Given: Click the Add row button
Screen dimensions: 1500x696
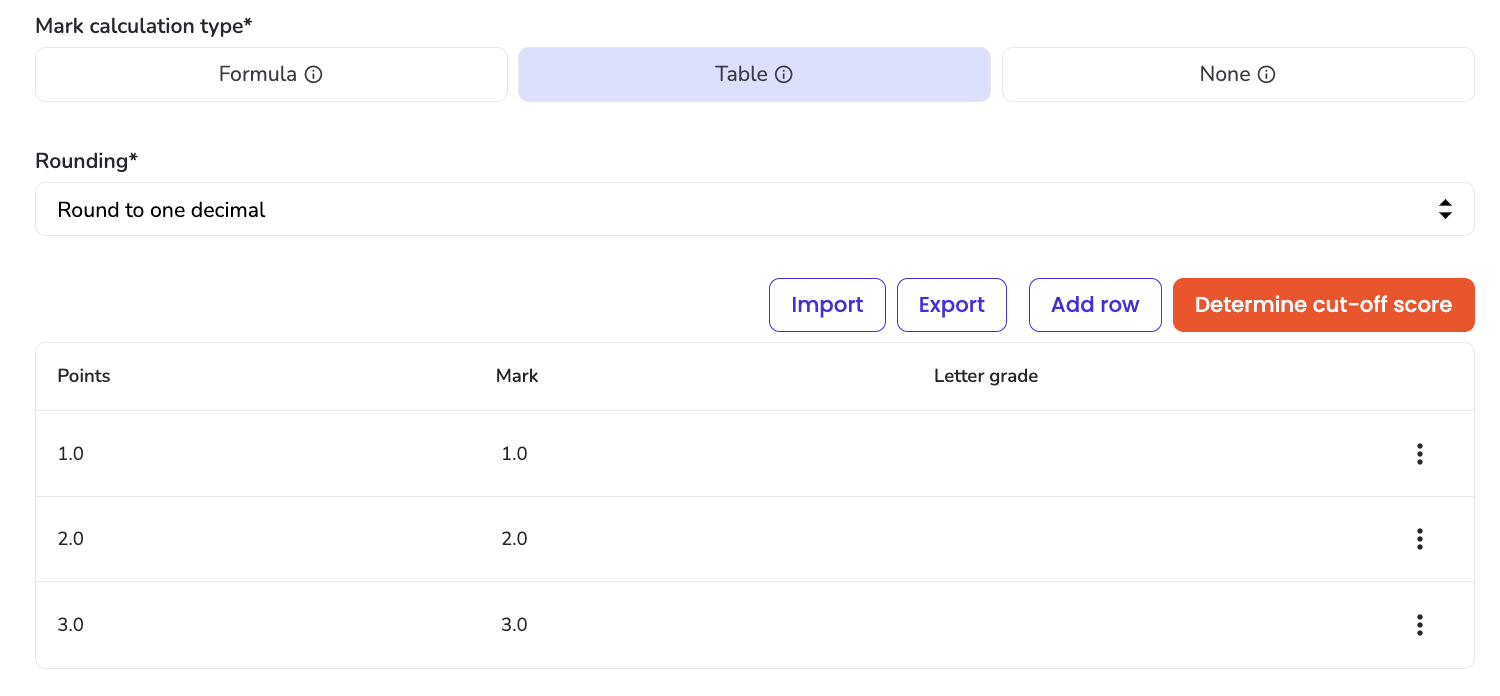Looking at the screenshot, I should click(1095, 305).
